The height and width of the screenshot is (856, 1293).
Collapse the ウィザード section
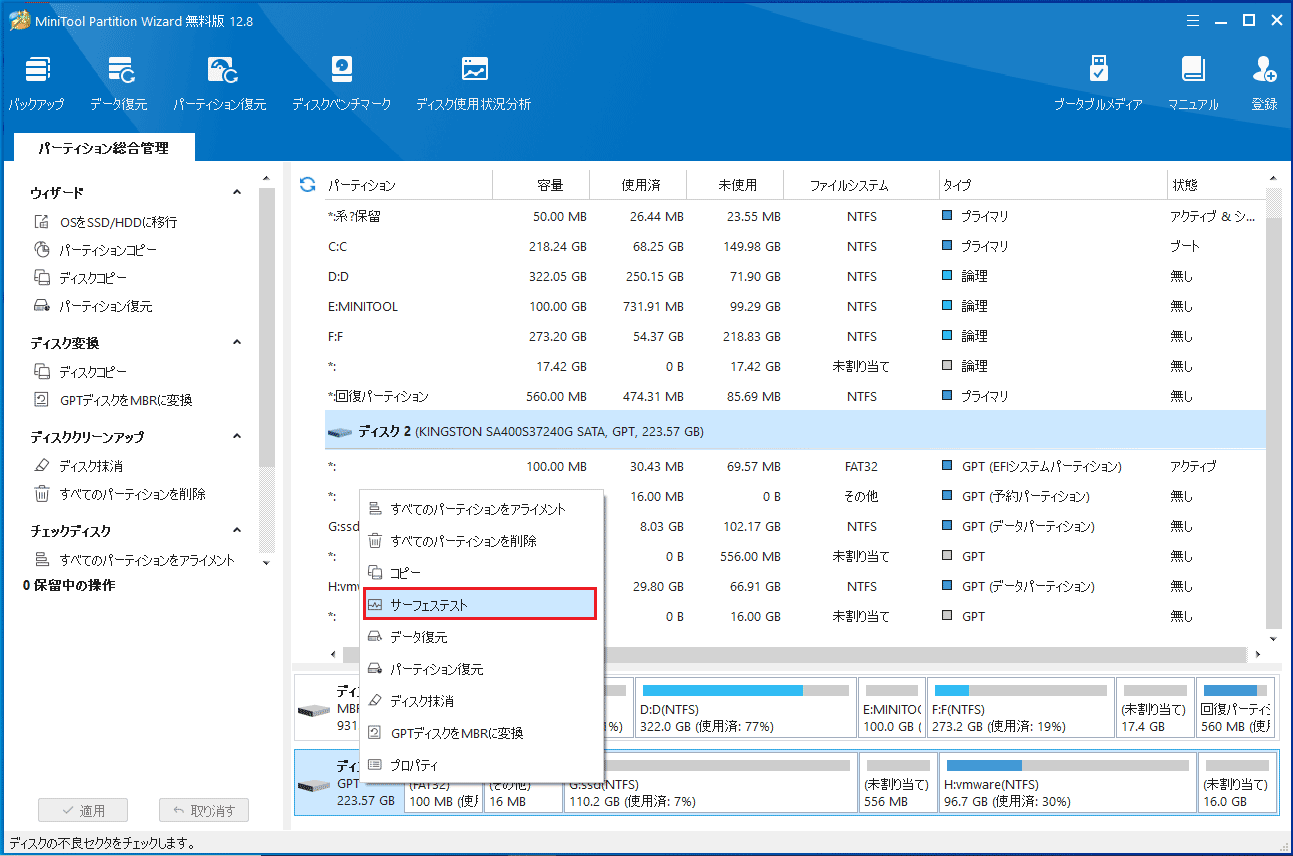(237, 192)
